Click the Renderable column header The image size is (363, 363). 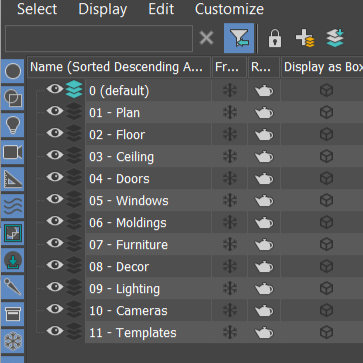click(x=264, y=67)
